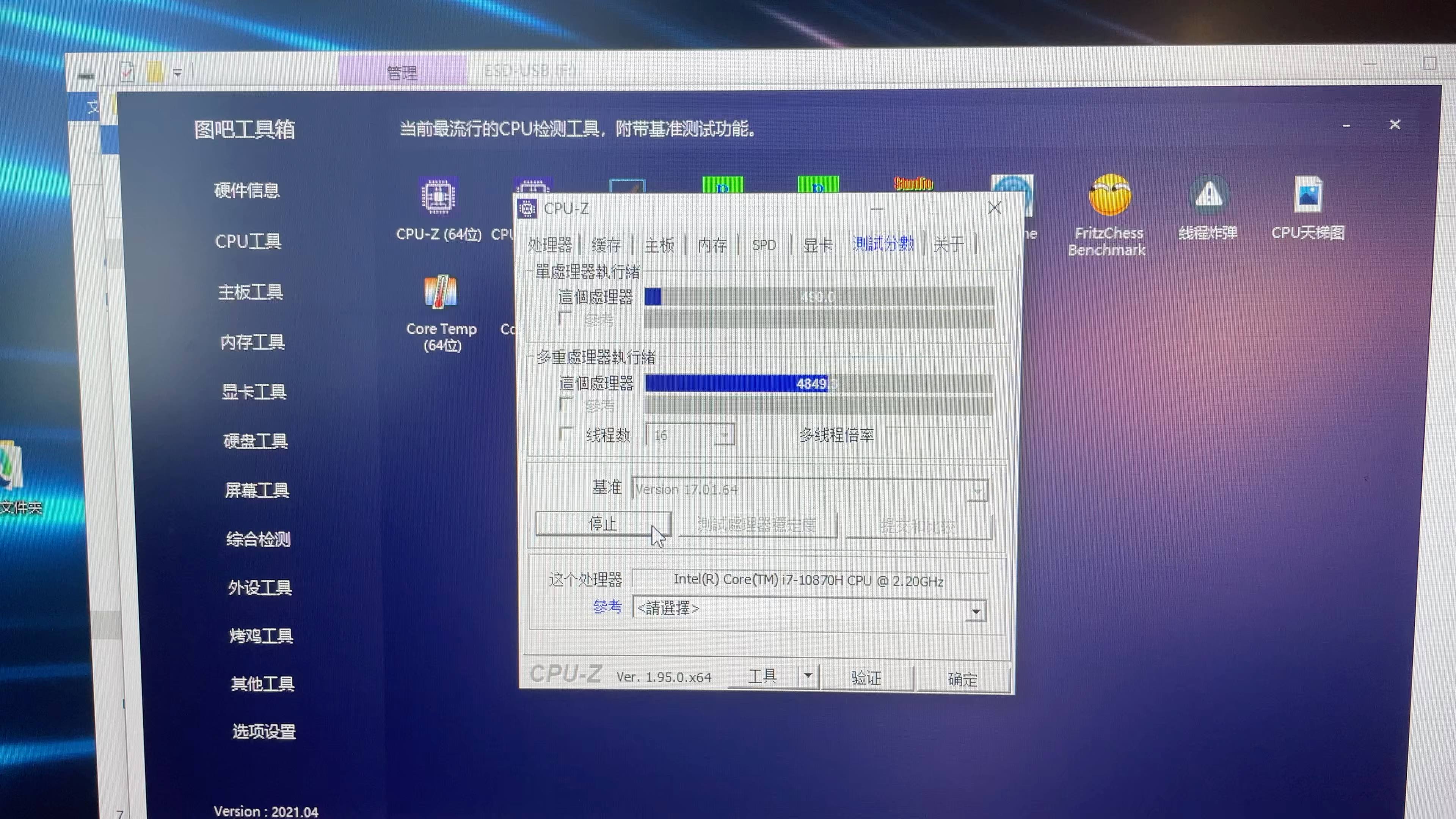1456x819 pixels.
Task: Click the 停止 button
Action: point(603,524)
